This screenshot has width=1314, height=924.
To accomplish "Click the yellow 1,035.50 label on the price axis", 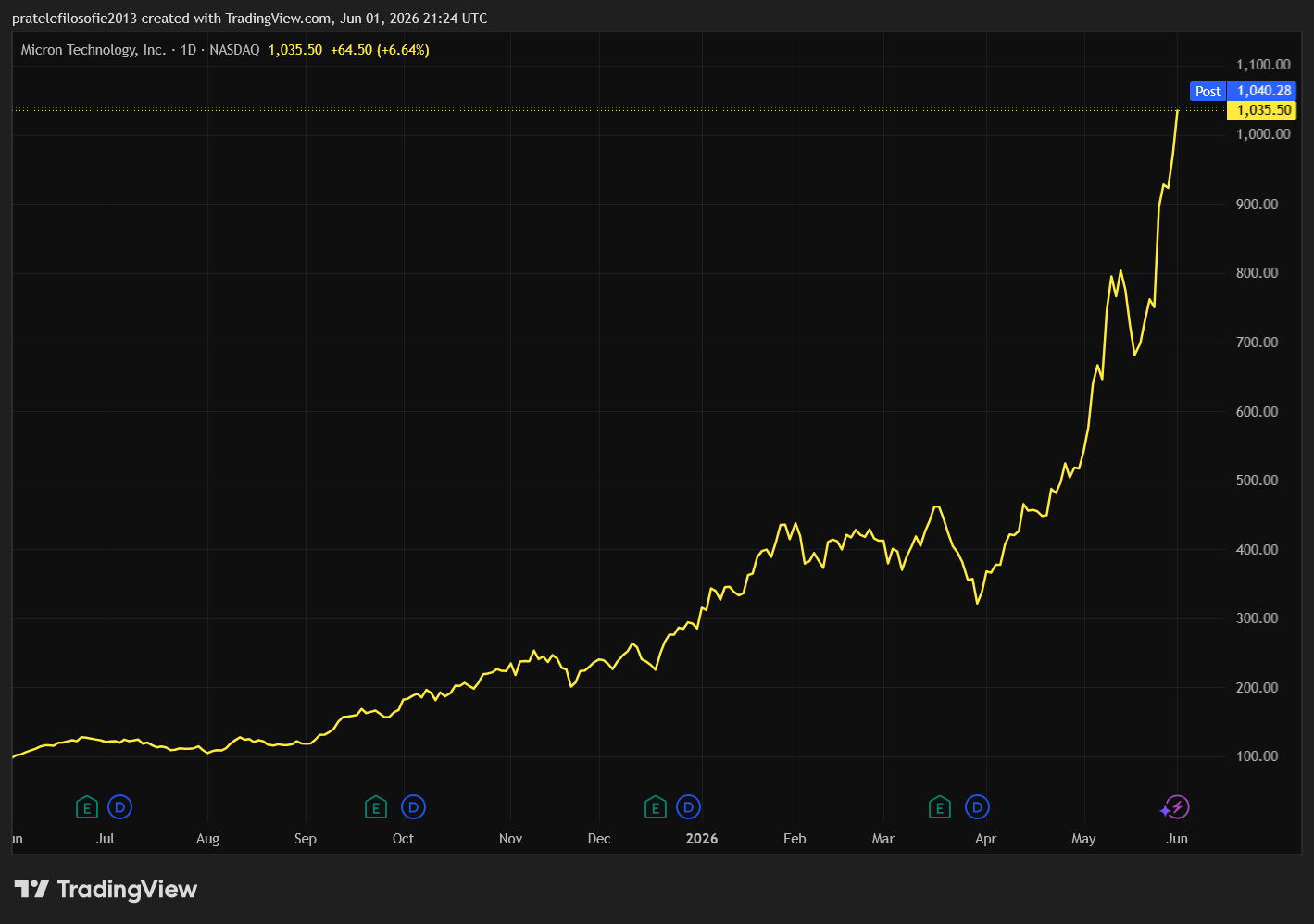I will coord(1261,110).
